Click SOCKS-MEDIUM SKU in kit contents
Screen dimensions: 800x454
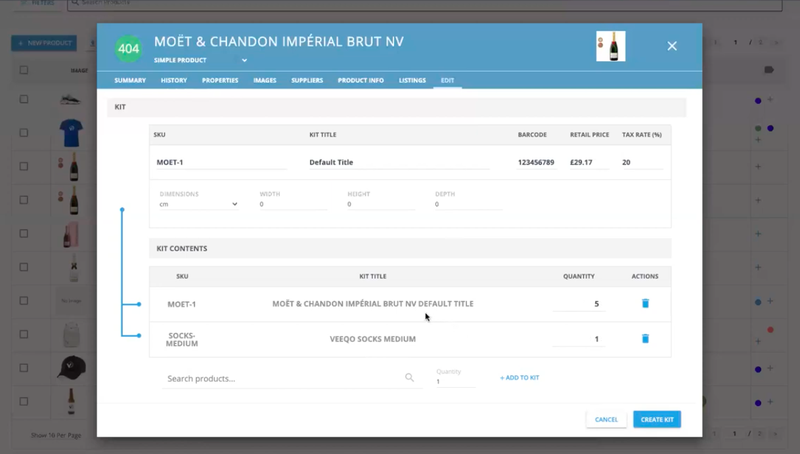click(182, 339)
